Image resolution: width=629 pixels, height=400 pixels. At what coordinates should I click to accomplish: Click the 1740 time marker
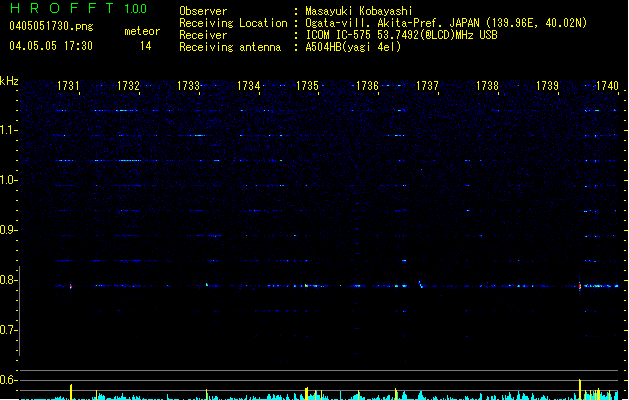[607, 86]
